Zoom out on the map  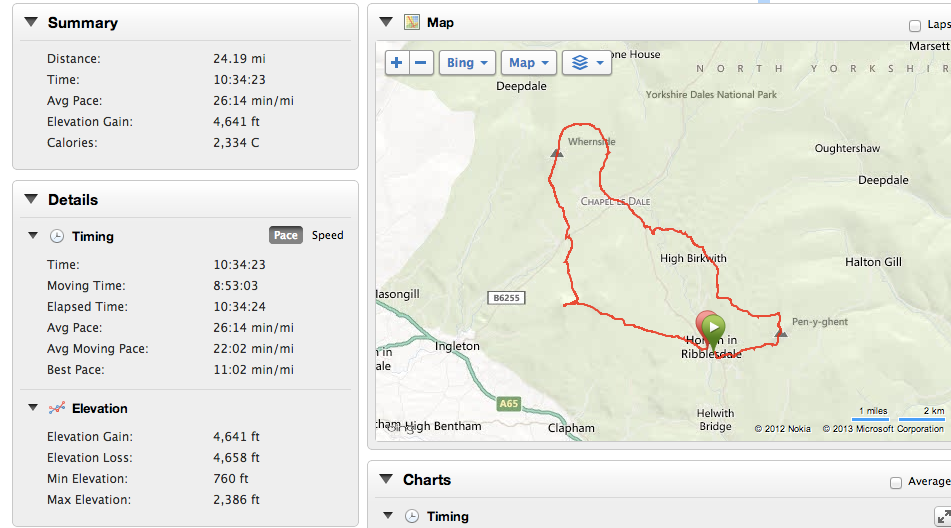(422, 63)
